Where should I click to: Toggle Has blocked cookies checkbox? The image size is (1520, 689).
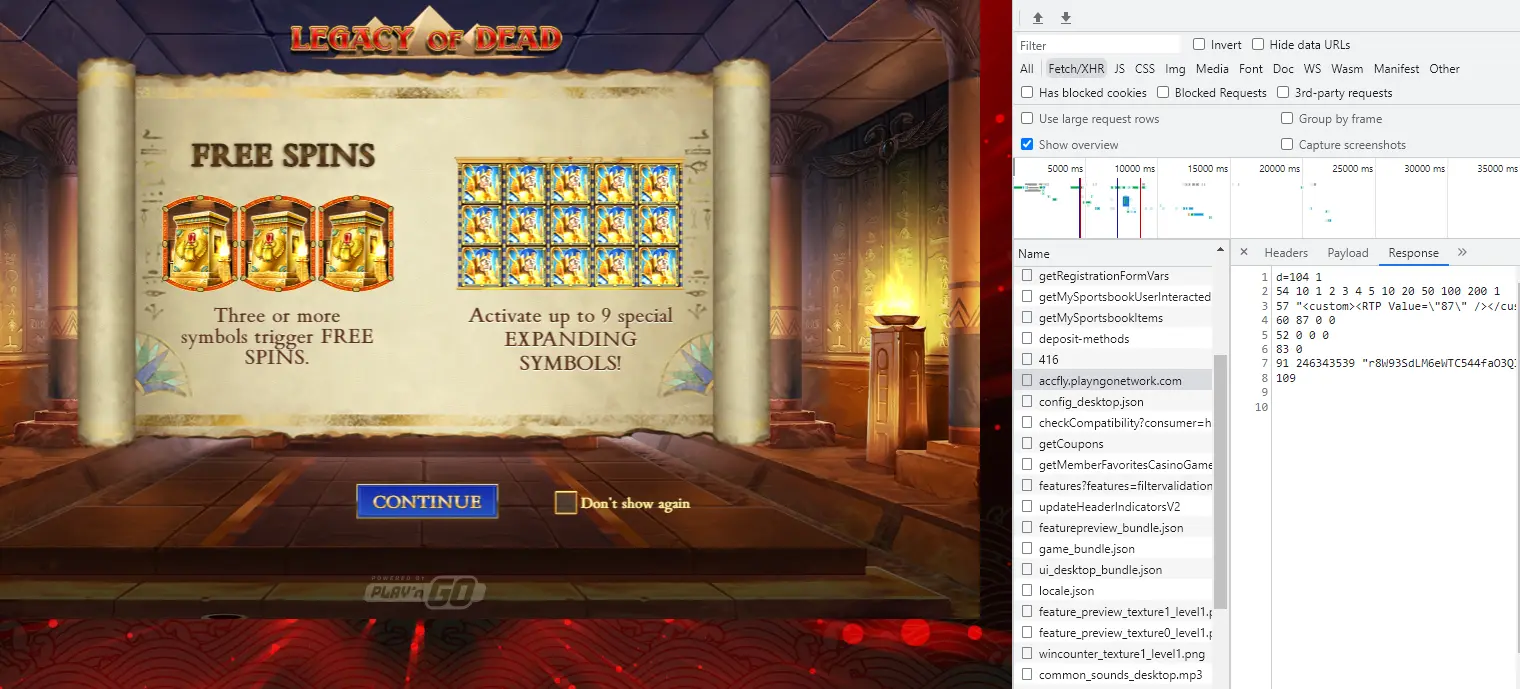[x=1027, y=93]
